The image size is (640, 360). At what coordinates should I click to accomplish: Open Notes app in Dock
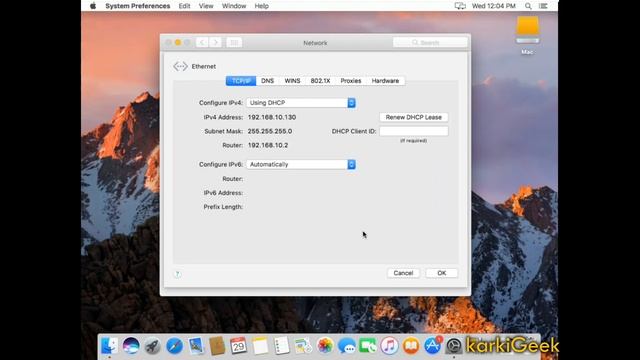(x=260, y=346)
